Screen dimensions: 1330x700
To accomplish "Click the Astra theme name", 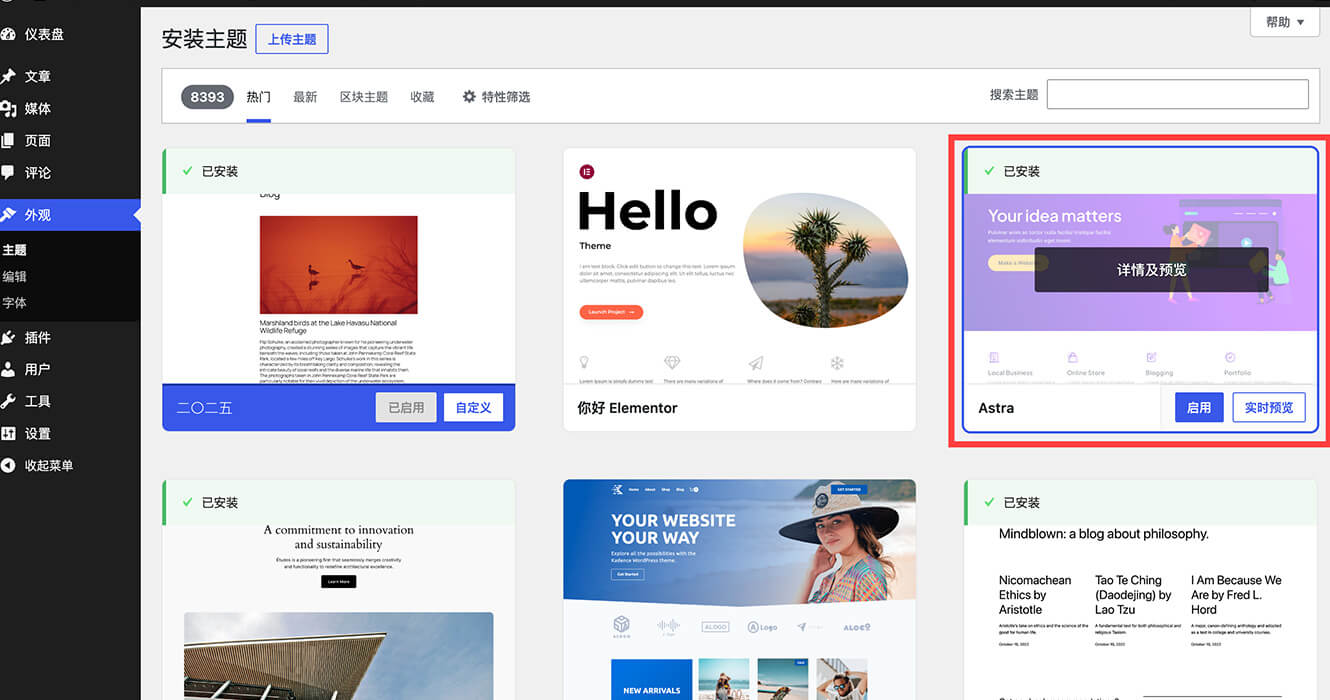I will point(996,408).
